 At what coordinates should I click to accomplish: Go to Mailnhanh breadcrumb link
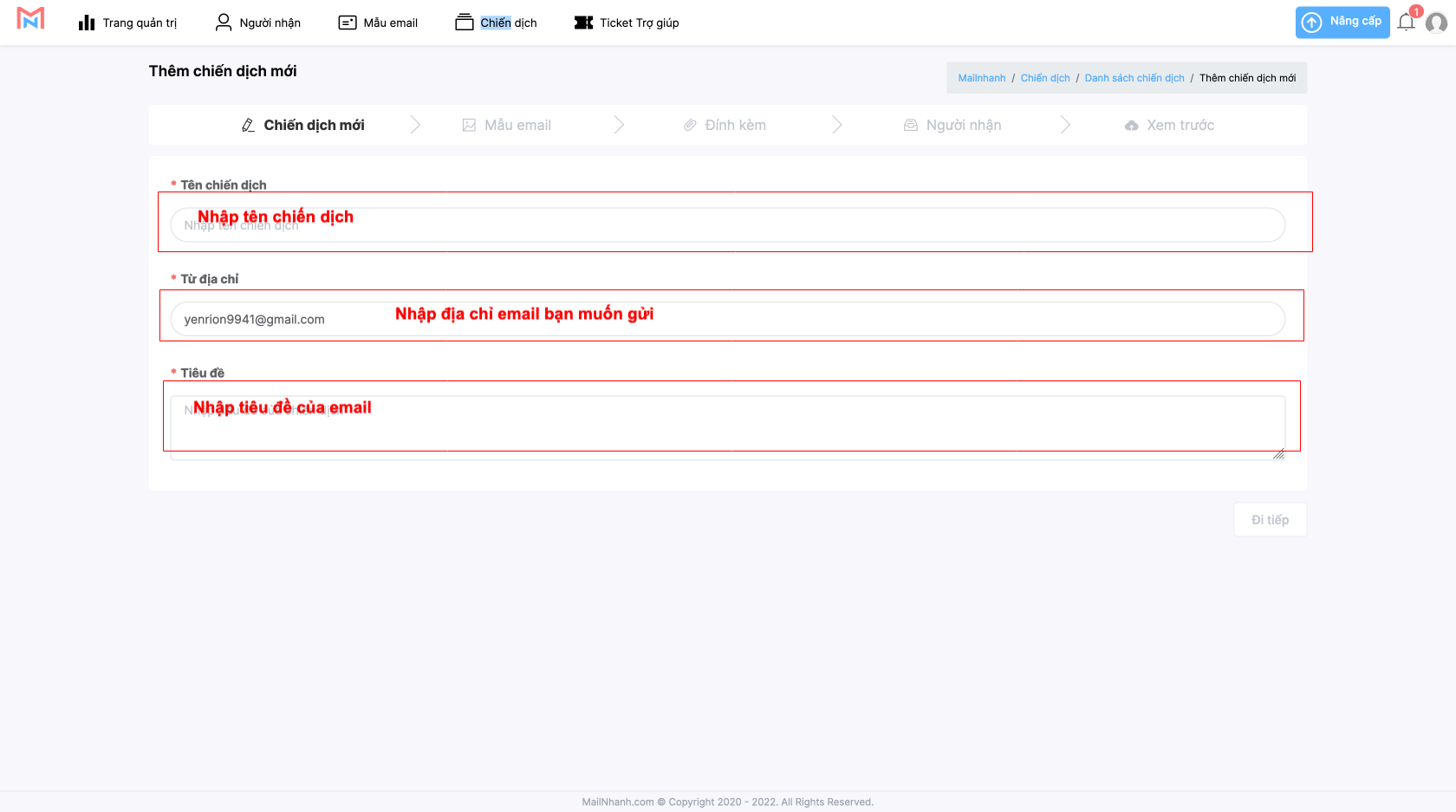[981, 78]
